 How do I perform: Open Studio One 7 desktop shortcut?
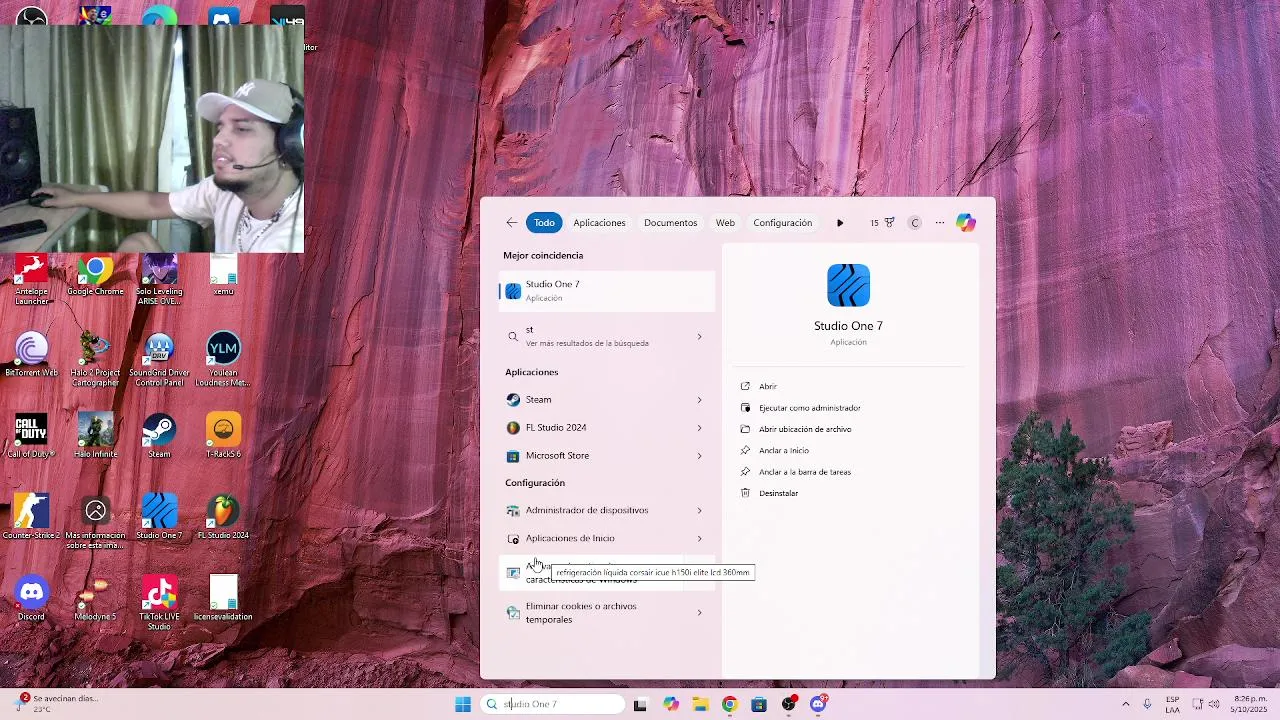coord(159,518)
